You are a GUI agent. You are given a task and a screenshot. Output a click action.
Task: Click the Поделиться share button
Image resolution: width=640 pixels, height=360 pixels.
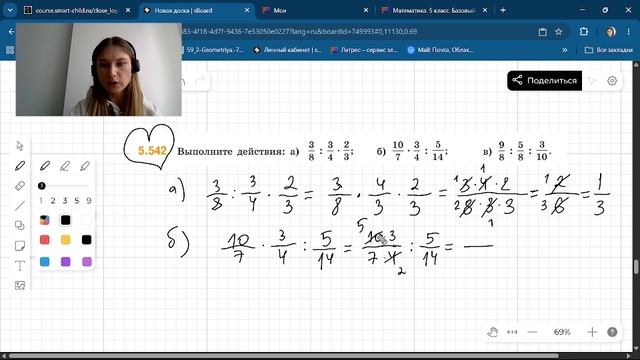[x=544, y=80]
